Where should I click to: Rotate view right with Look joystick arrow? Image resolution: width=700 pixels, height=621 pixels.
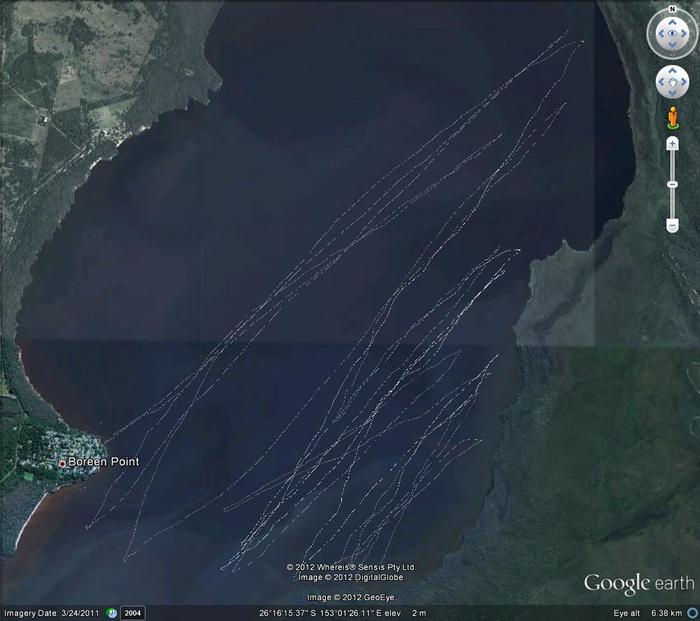tap(685, 34)
